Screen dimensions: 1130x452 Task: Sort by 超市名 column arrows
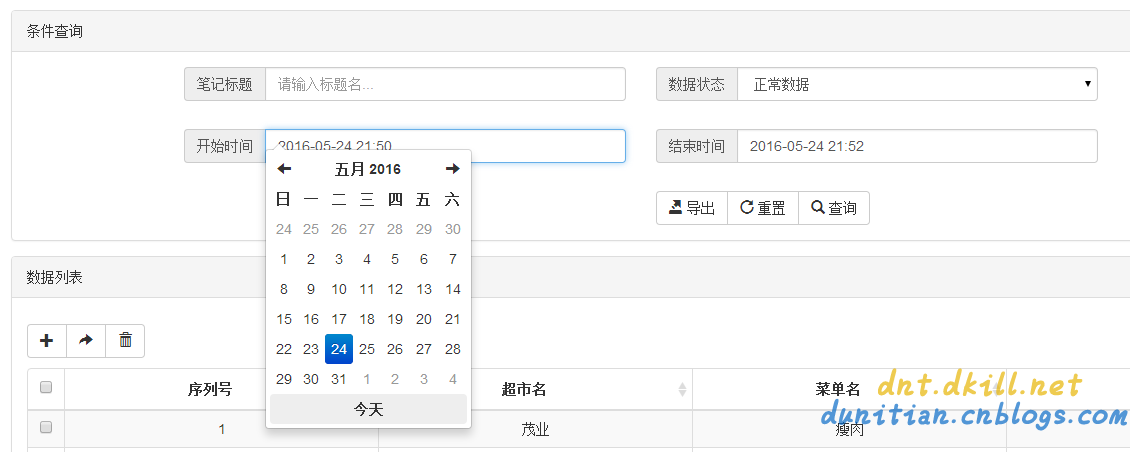point(682,390)
